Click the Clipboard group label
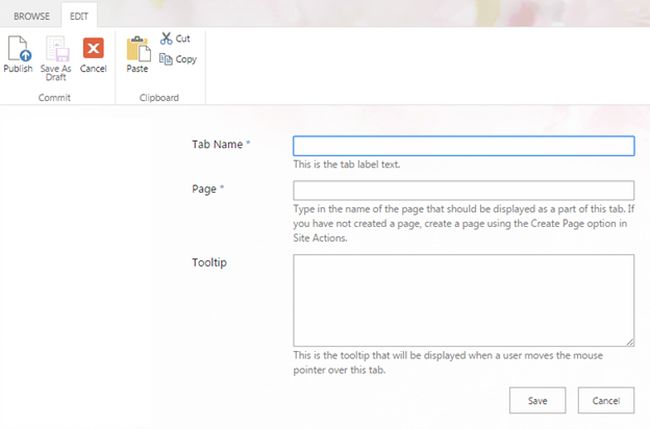This screenshot has height=429, width=650. tap(158, 97)
